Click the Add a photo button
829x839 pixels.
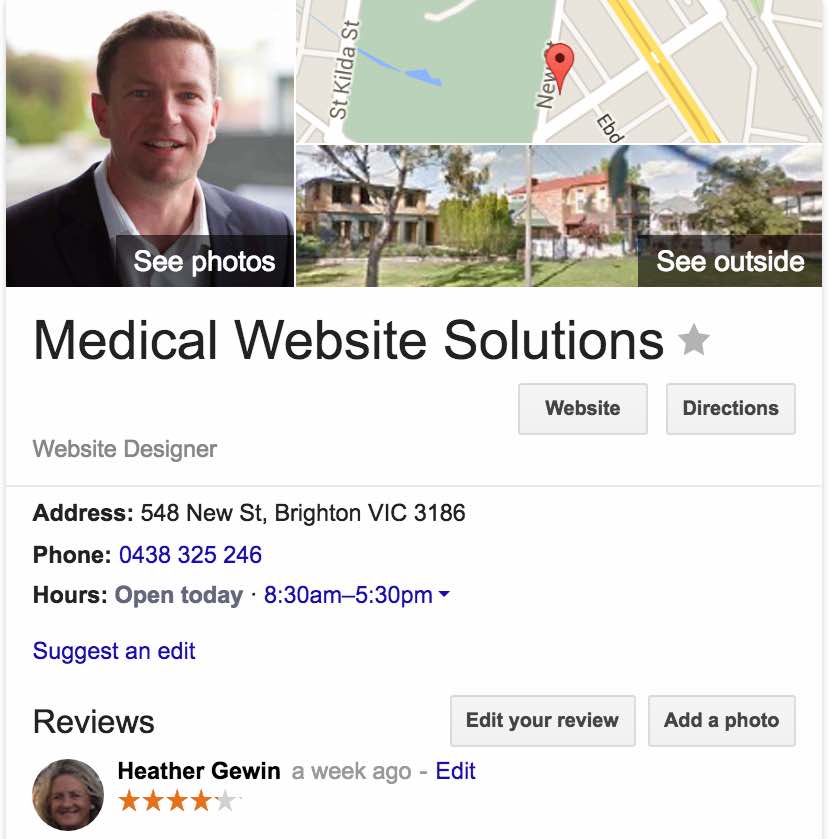click(x=721, y=720)
